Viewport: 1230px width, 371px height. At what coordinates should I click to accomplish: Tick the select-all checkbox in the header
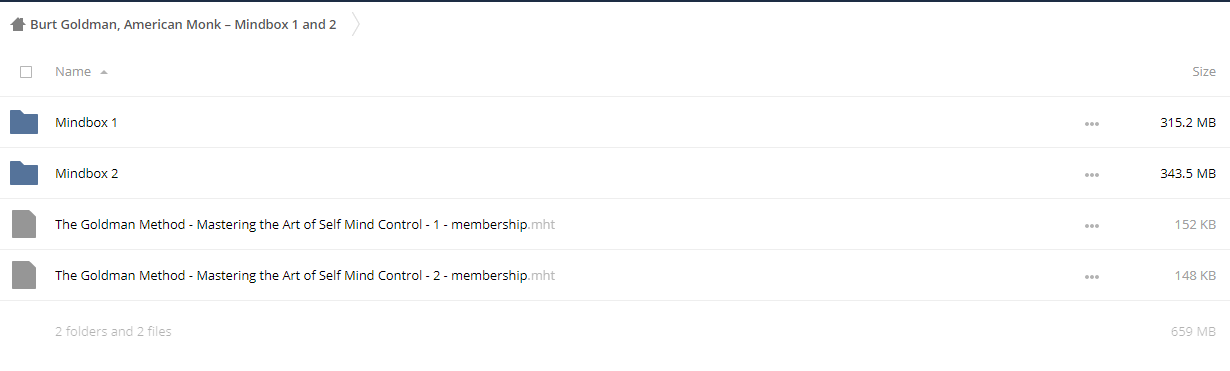coord(26,72)
